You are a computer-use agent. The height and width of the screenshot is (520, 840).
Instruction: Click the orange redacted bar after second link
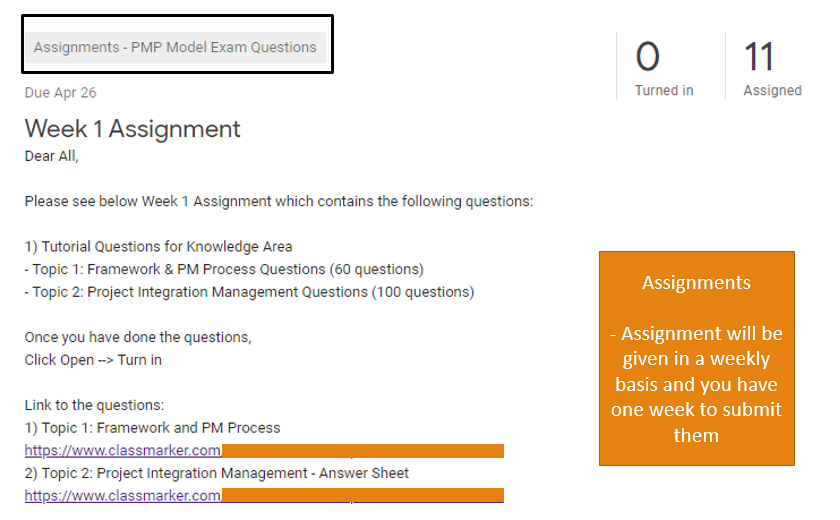(362, 495)
